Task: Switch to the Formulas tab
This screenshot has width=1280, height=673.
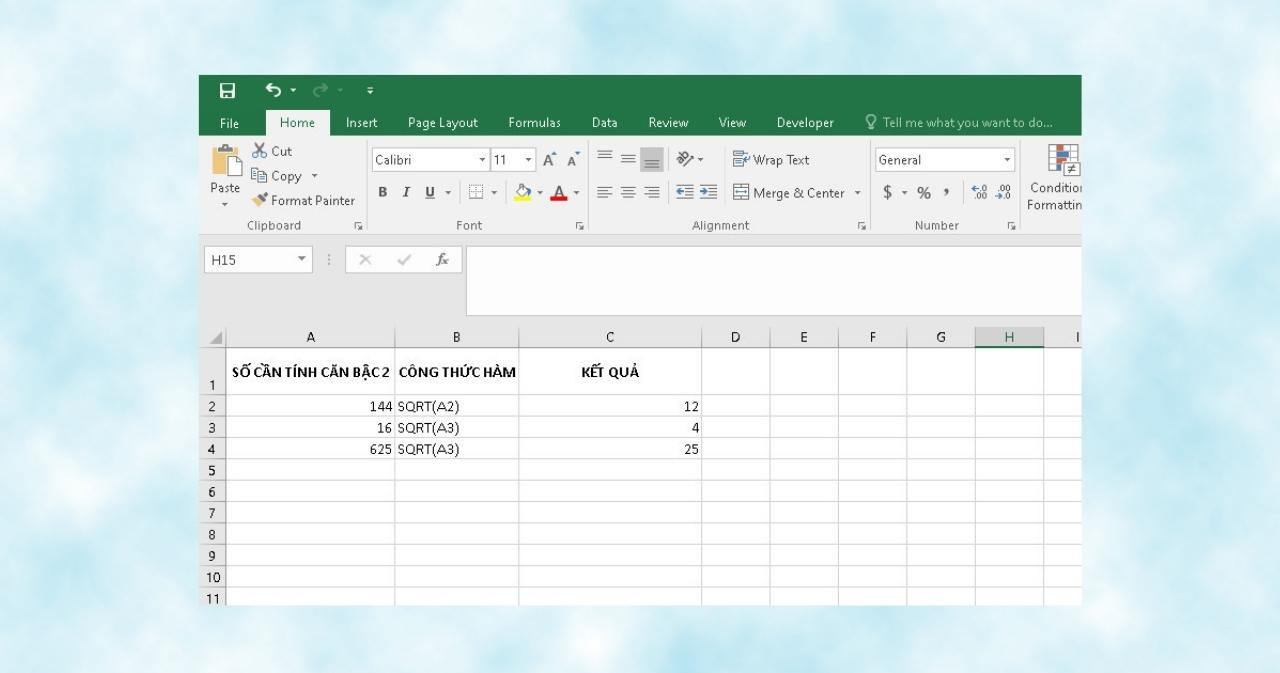Action: point(534,123)
